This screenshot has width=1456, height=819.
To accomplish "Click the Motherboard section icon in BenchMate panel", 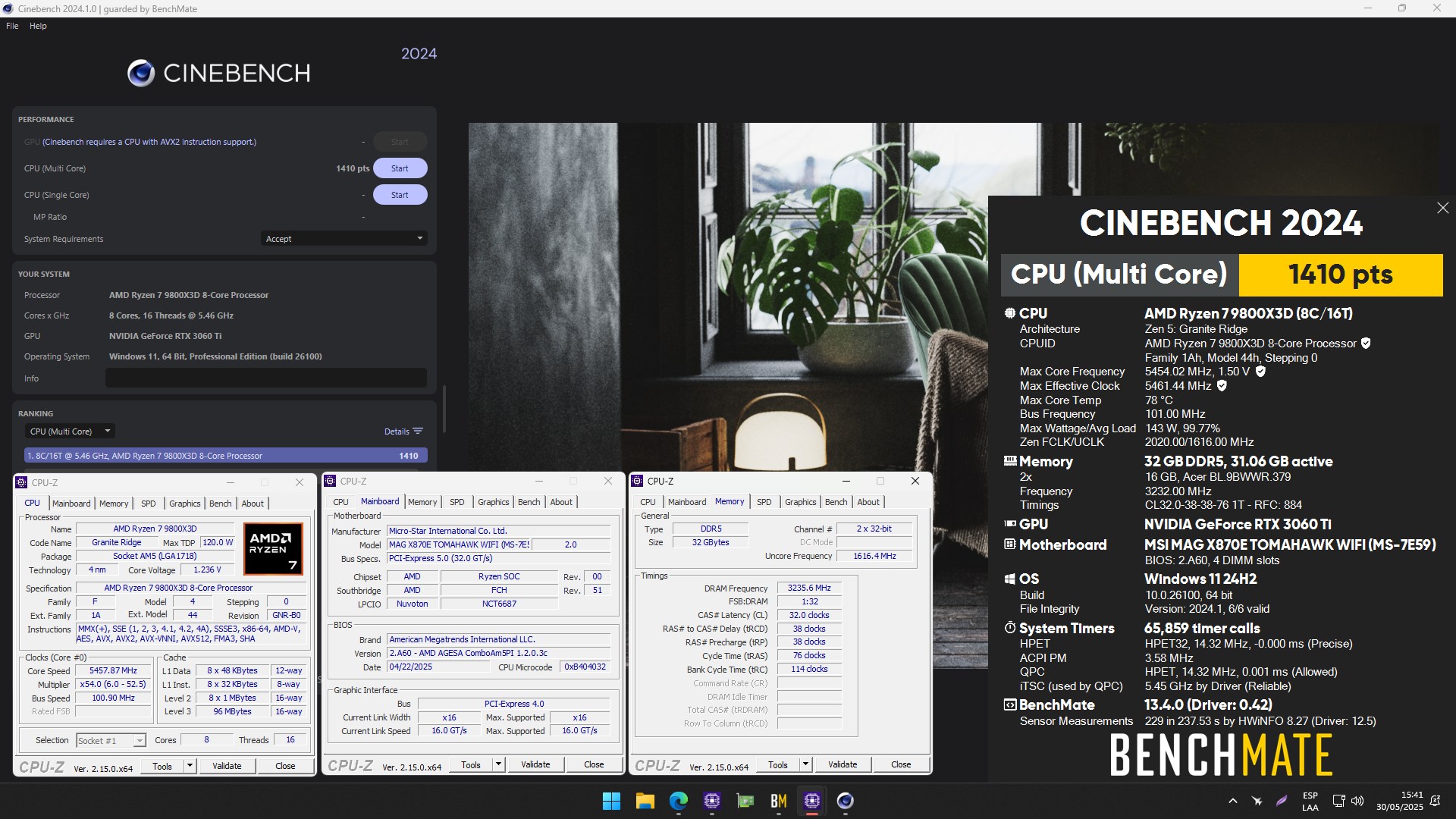I will point(1009,544).
